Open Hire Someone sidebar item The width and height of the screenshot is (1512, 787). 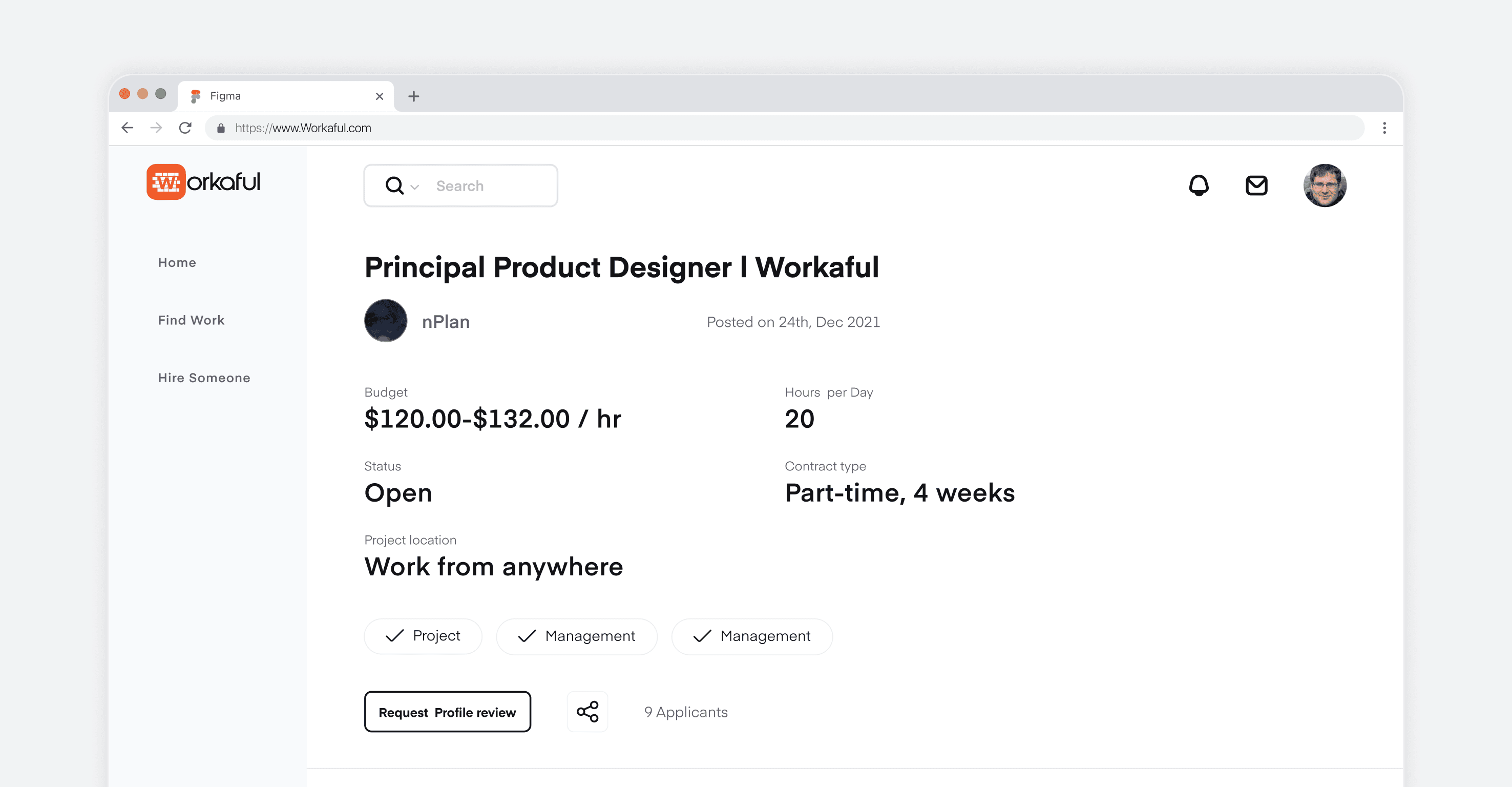point(204,378)
